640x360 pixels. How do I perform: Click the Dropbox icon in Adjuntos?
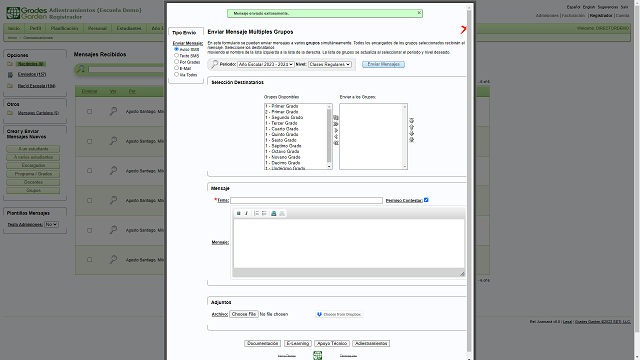click(x=319, y=314)
